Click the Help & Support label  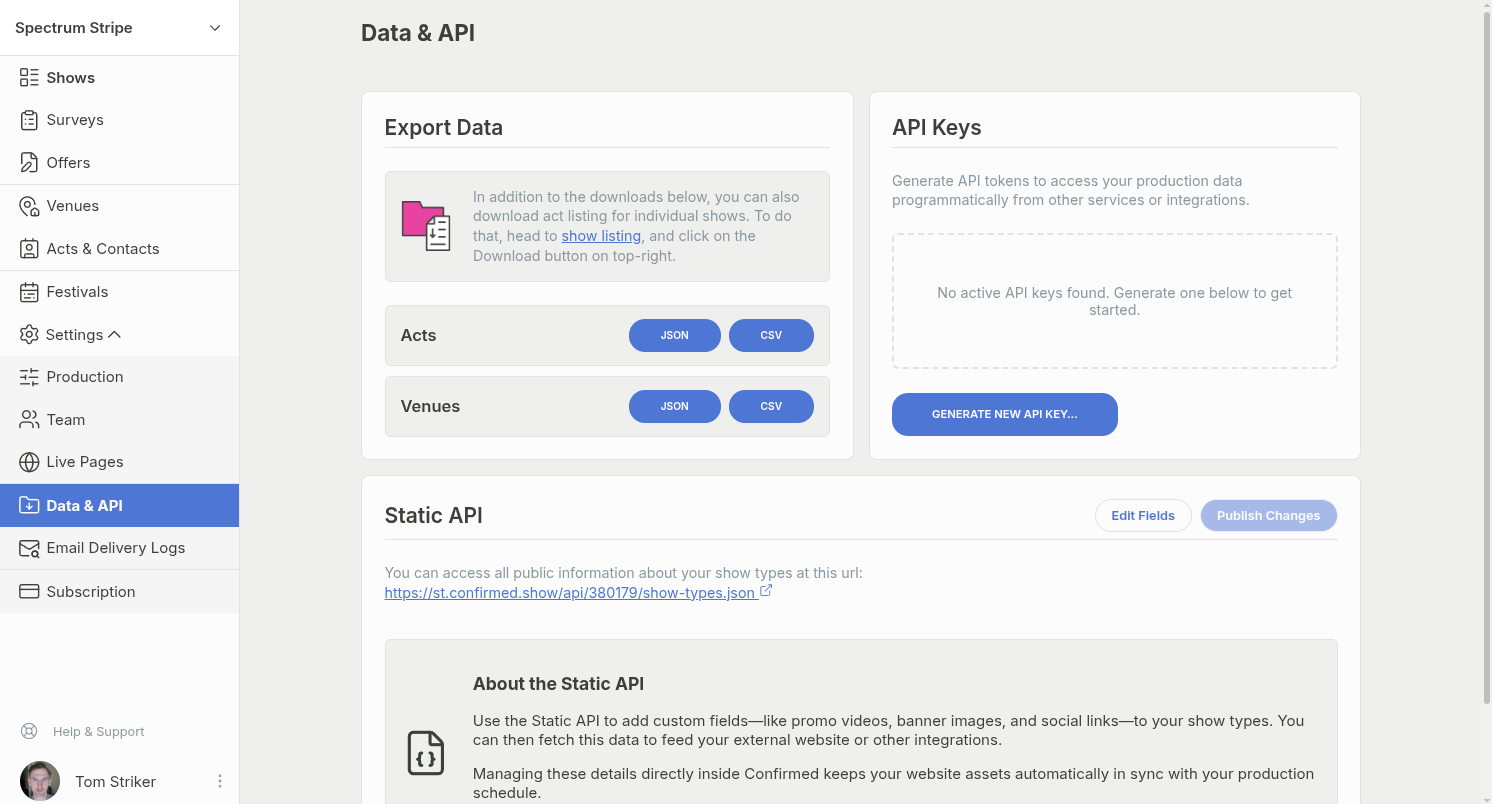pyautogui.click(x=99, y=732)
